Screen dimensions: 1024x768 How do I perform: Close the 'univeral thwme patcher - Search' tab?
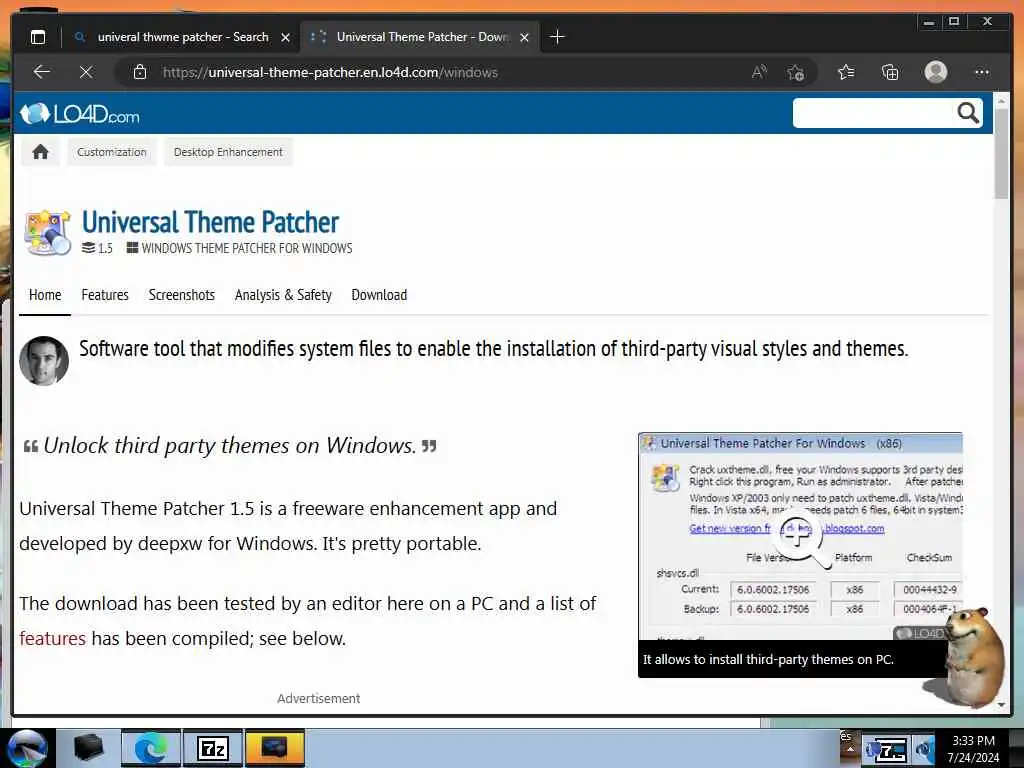click(285, 38)
